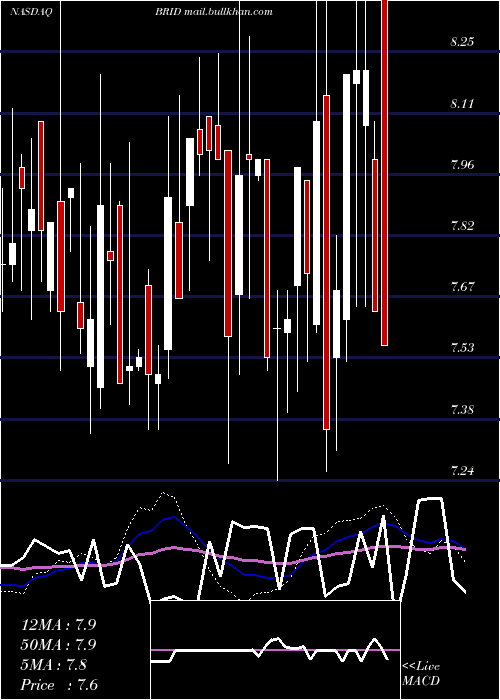Click the MACD inset panel chart

[275, 650]
